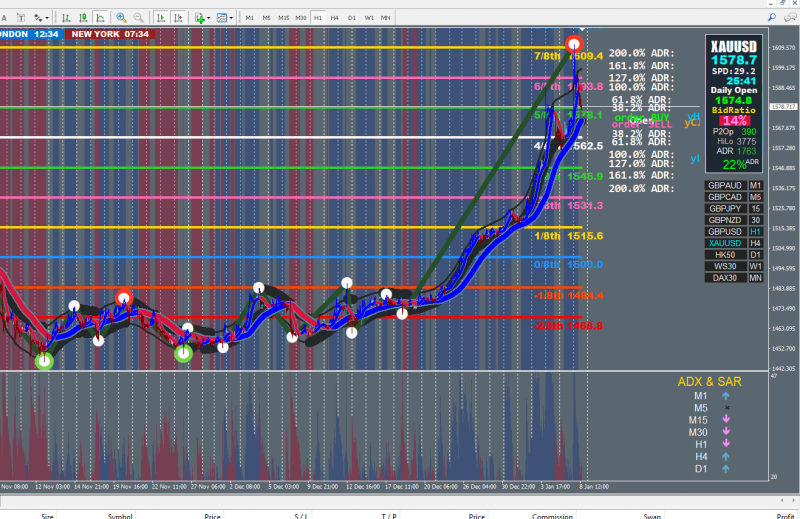Click the horizontal scrollbar right arrow
800x519 pixels.
(794, 501)
